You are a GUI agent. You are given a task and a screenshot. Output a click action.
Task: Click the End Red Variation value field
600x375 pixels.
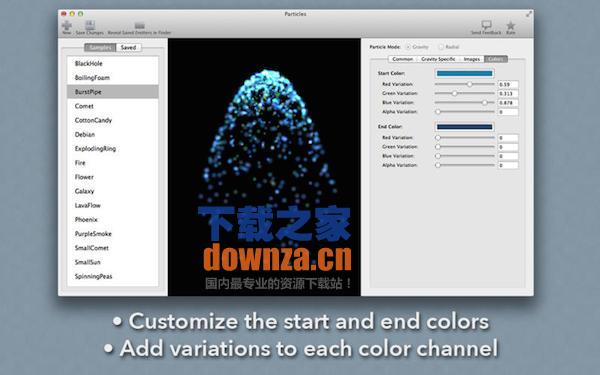pos(508,137)
